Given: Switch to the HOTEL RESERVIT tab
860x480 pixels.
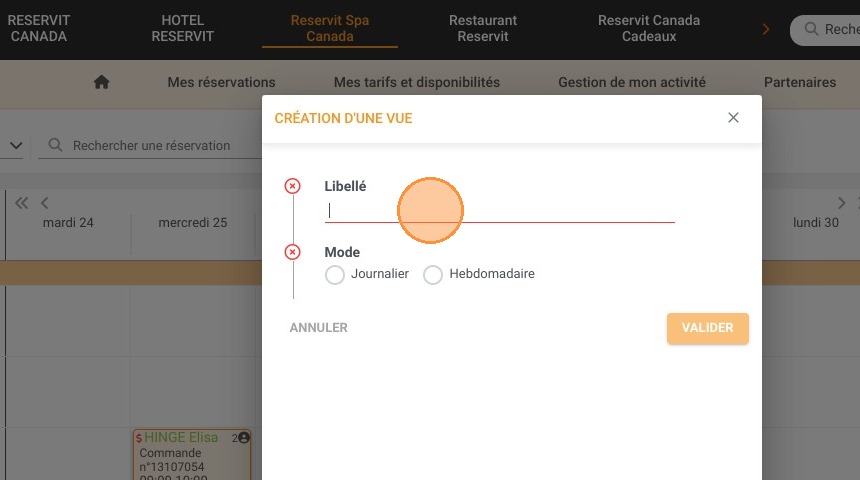Looking at the screenshot, I should point(183,29).
